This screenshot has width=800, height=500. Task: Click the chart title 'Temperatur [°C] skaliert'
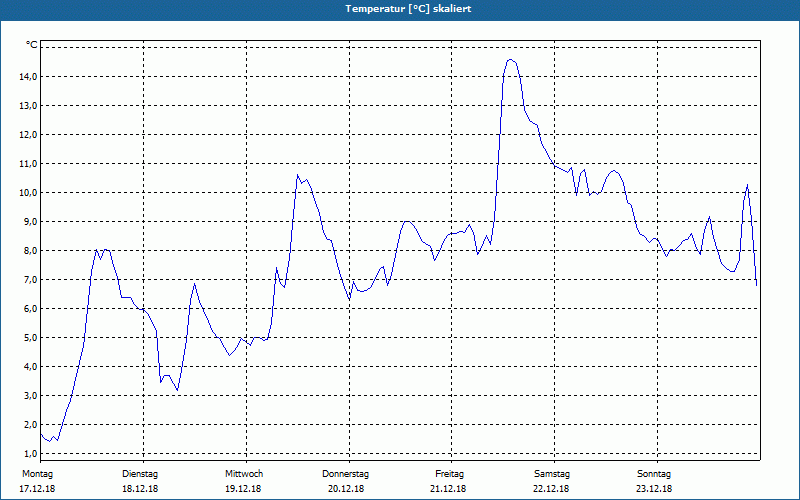[408, 9]
